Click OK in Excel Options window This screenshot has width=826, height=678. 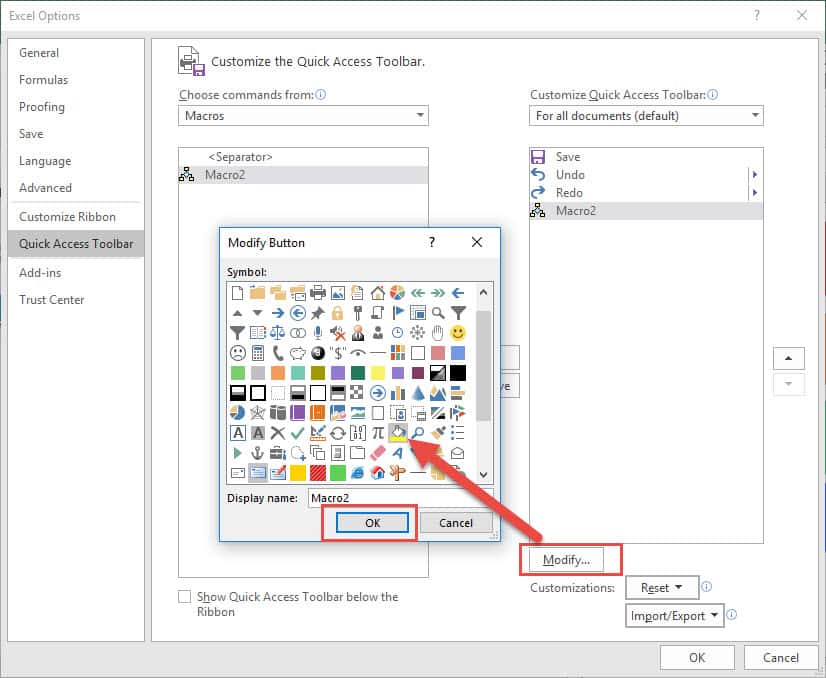coord(697,657)
